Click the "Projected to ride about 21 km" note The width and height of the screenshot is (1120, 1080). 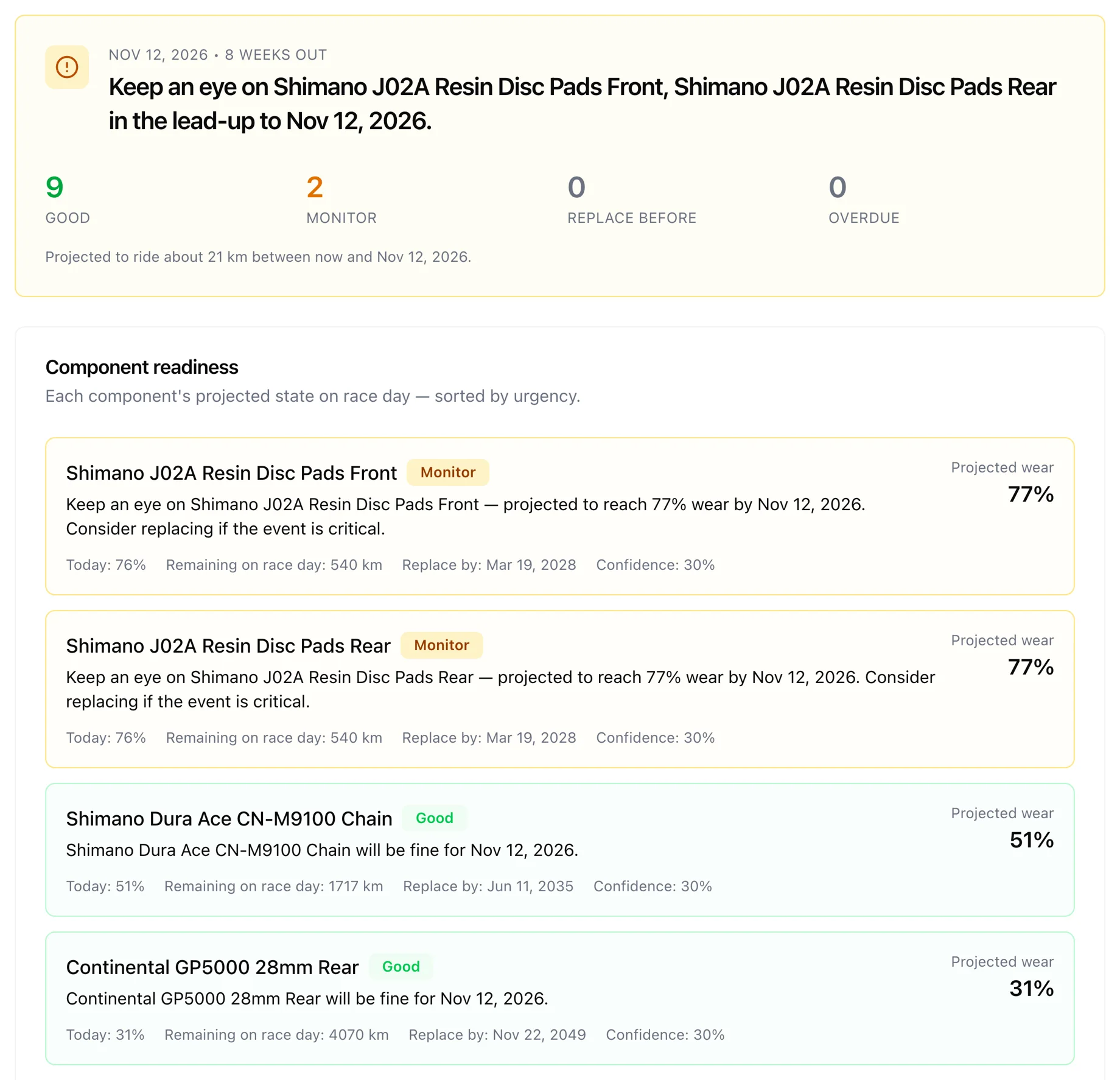pos(258,257)
